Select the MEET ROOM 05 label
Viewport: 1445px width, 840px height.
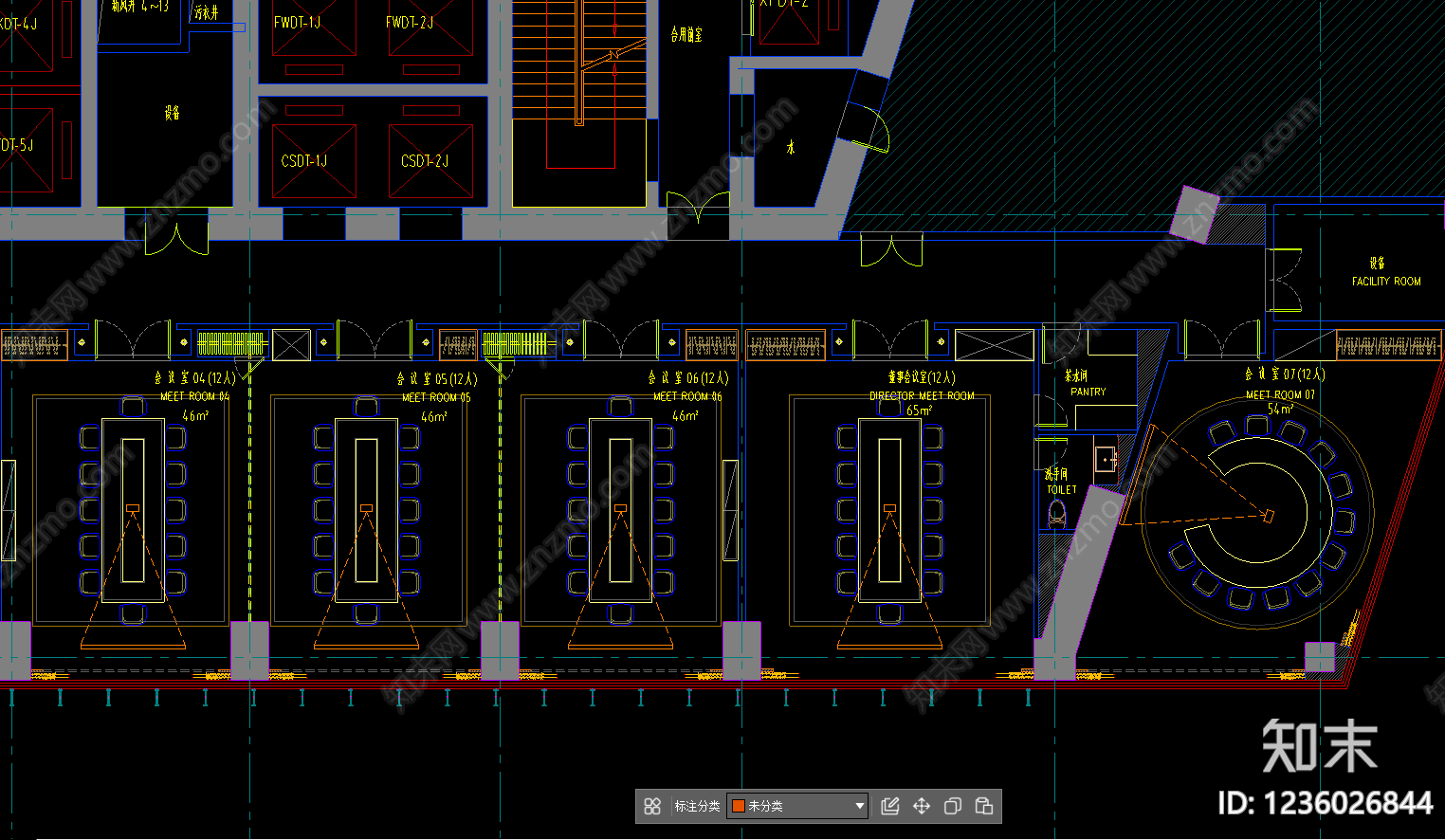point(436,397)
